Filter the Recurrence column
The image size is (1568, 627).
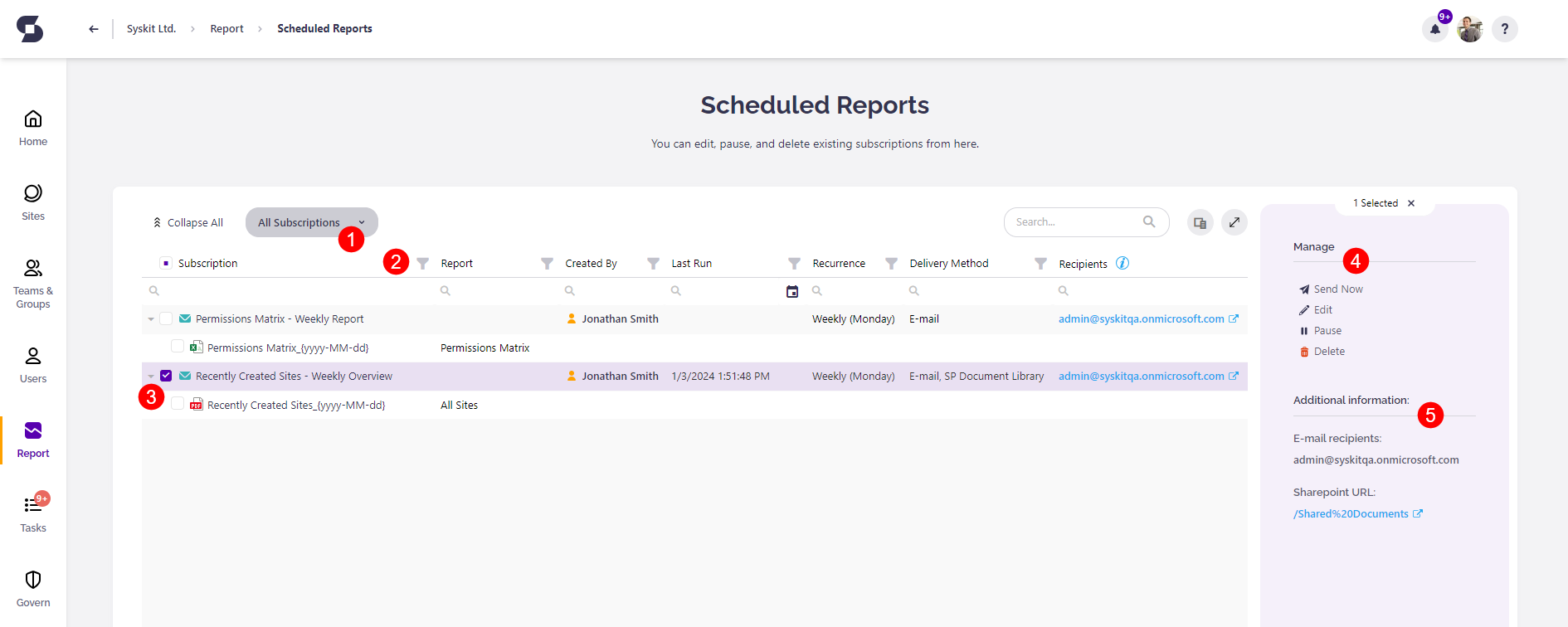click(x=891, y=264)
